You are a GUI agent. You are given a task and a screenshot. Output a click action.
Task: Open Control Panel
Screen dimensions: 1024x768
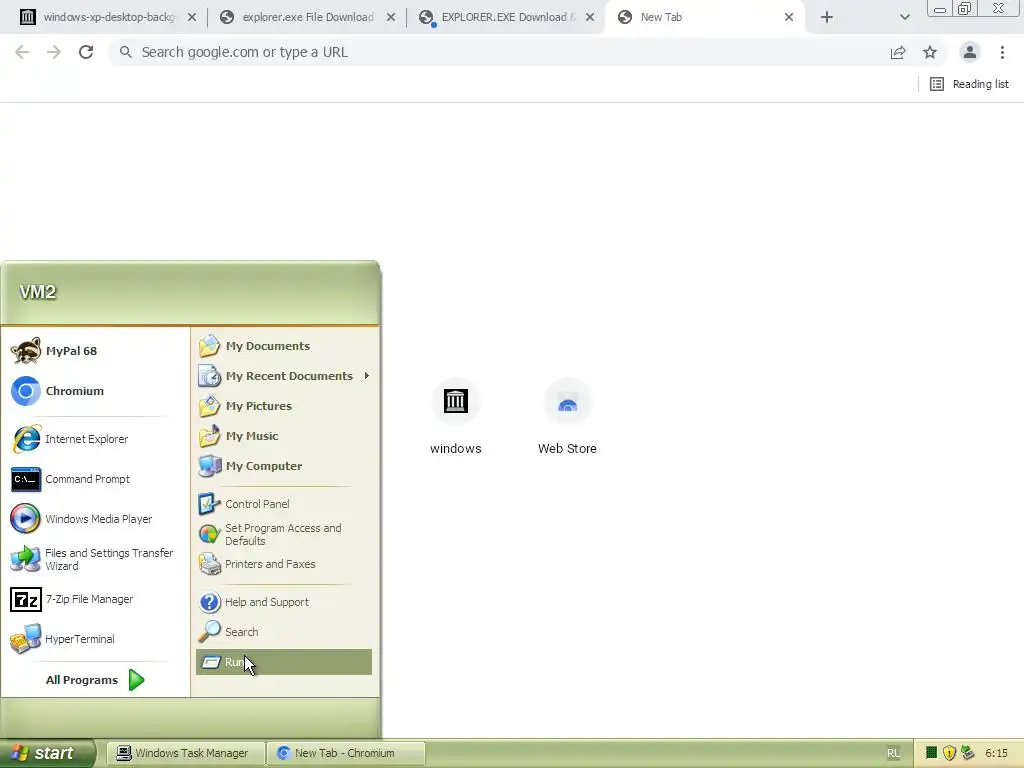tap(283, 504)
